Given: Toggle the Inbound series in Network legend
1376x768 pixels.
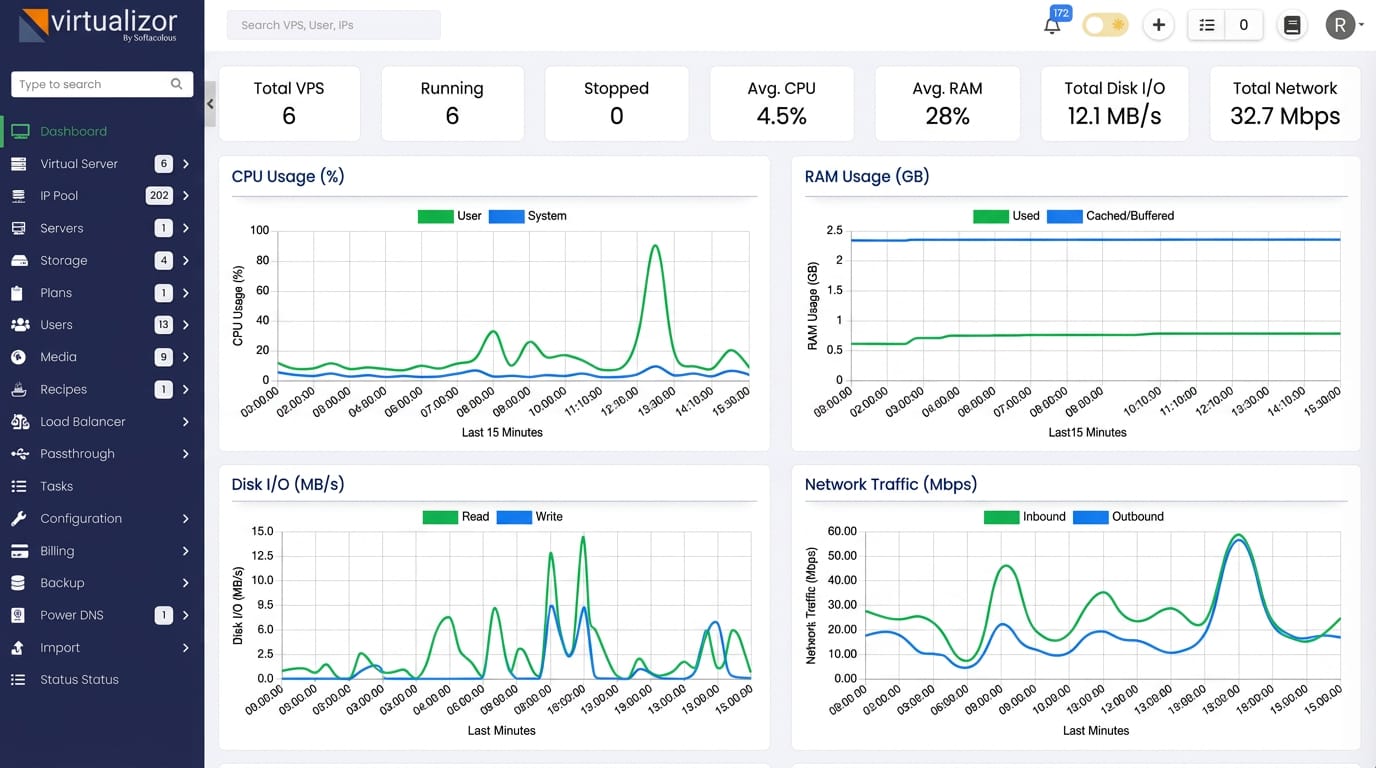Looking at the screenshot, I should click(1025, 517).
